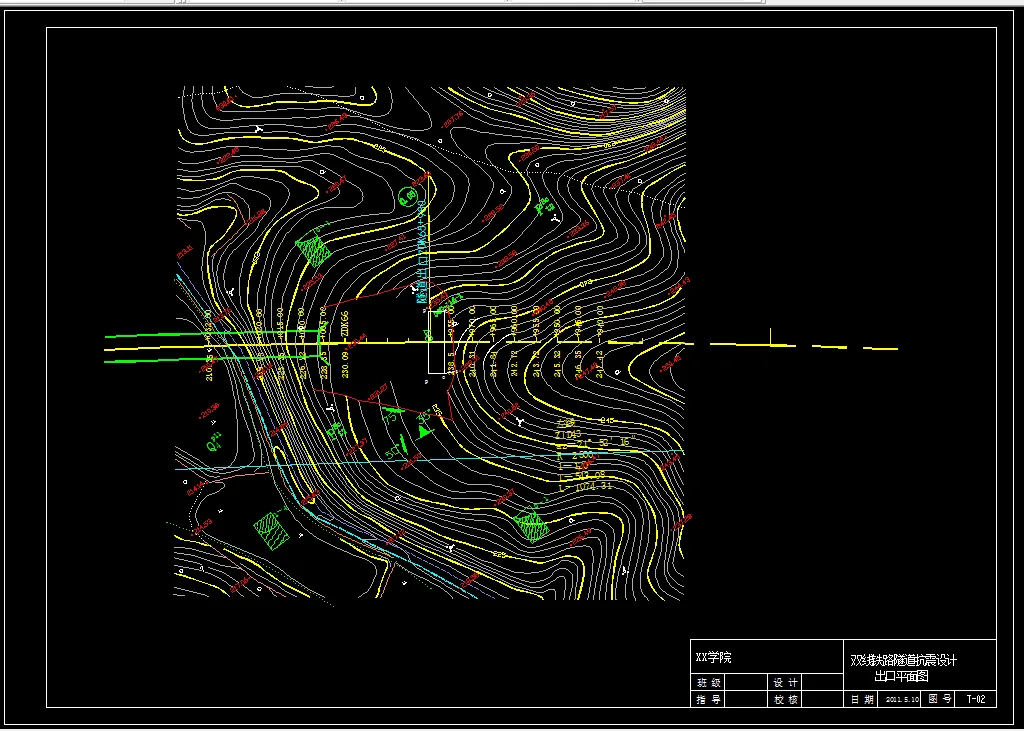This screenshot has width=1024, height=731.
Task: Click the "XX学院" title block text
Action: [714, 658]
